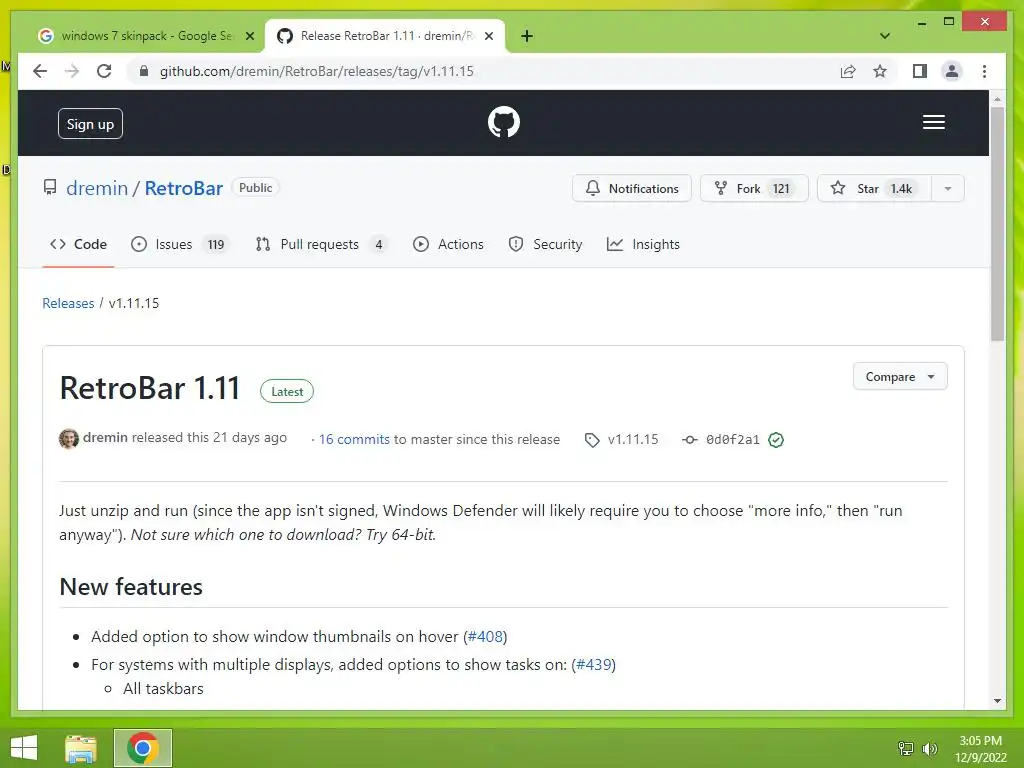Click the page vertical scrollbar thumb
The width and height of the screenshot is (1024, 768).
pos(997,223)
